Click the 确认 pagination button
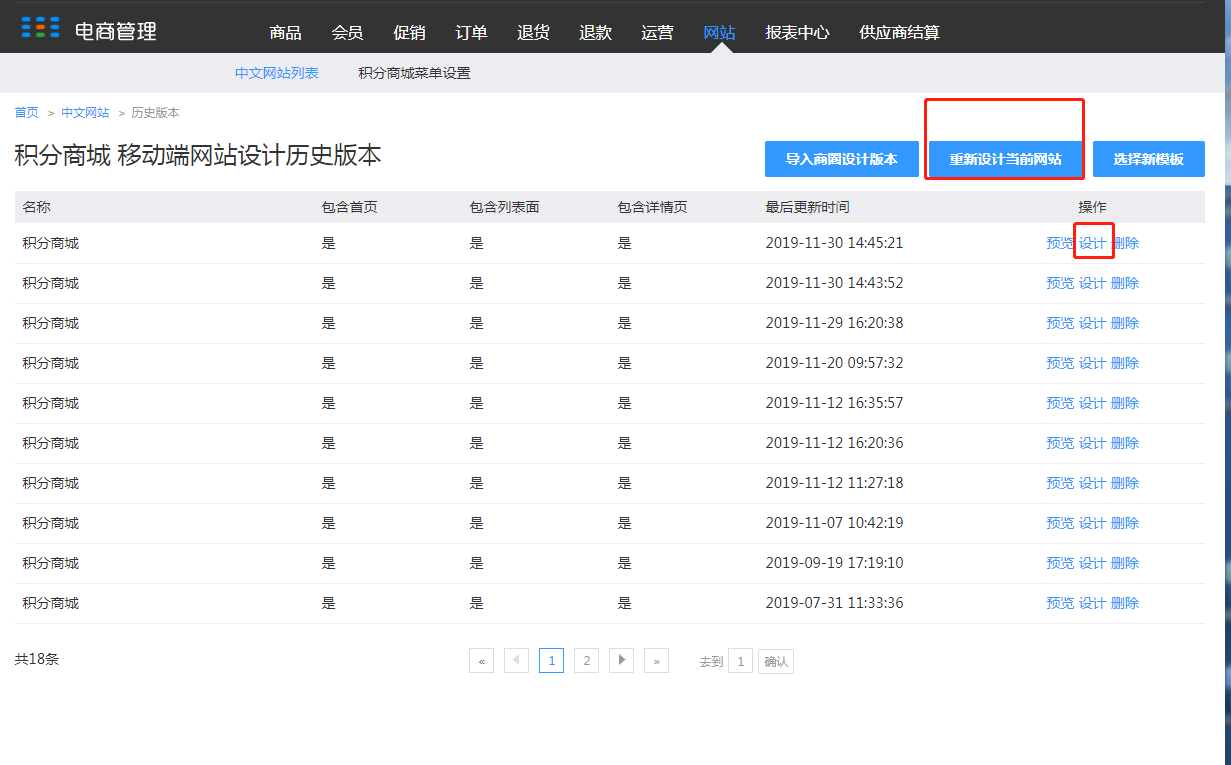 [x=776, y=661]
